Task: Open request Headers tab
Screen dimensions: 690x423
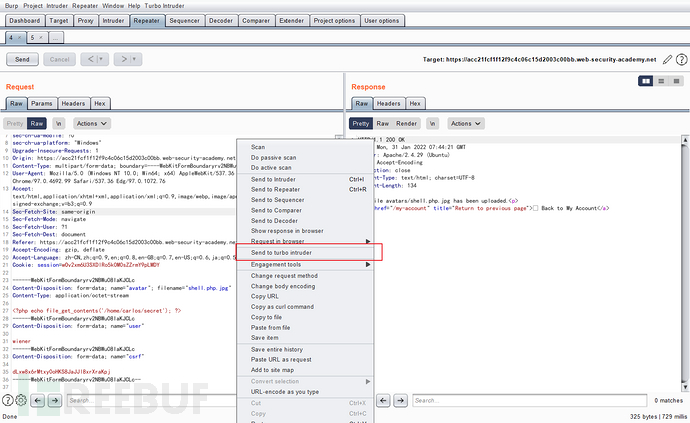Action: click(x=73, y=103)
